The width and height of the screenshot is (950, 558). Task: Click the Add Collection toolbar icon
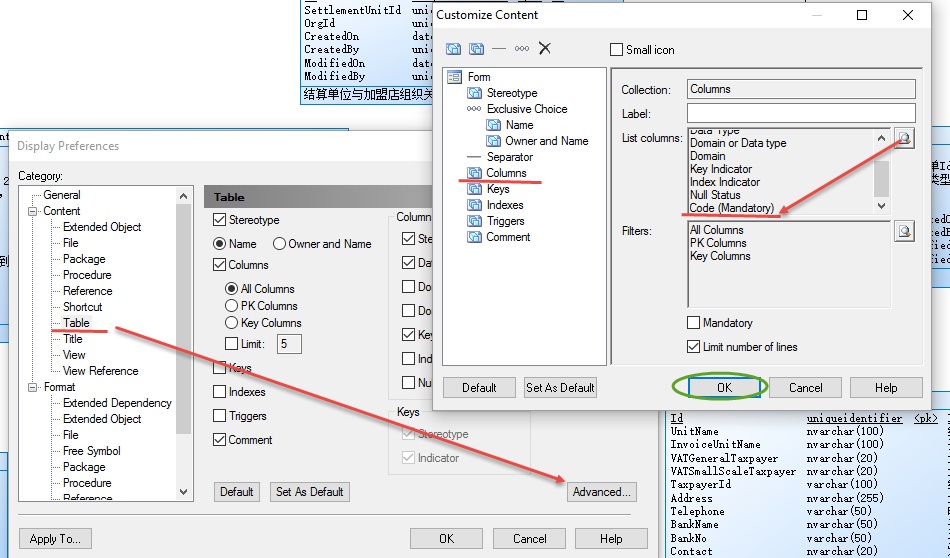click(477, 48)
